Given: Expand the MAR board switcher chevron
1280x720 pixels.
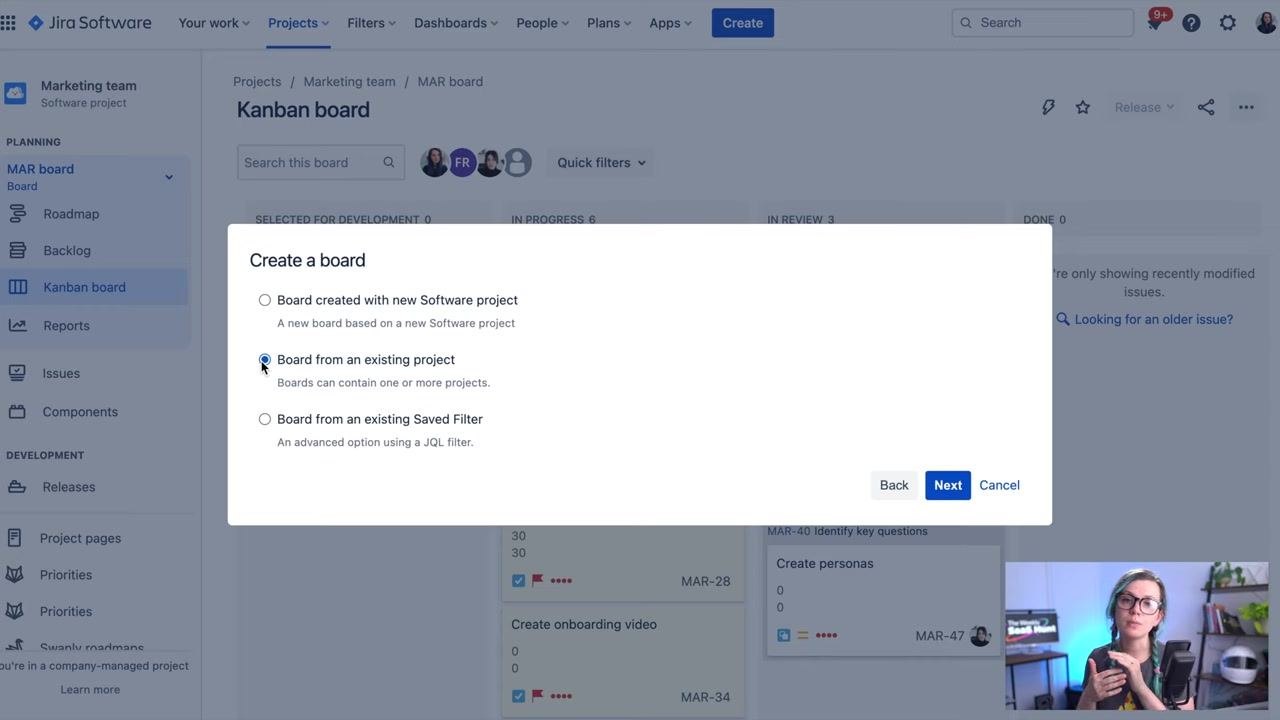Looking at the screenshot, I should tap(169, 177).
